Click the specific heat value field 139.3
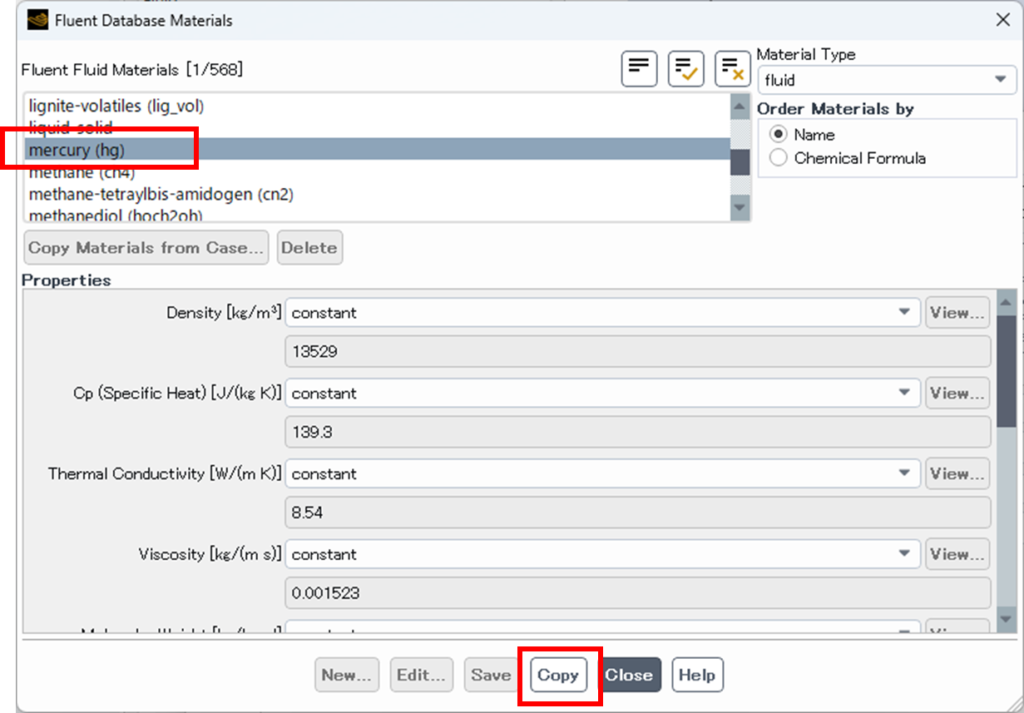Viewport: 1024px width, 713px height. [637, 432]
